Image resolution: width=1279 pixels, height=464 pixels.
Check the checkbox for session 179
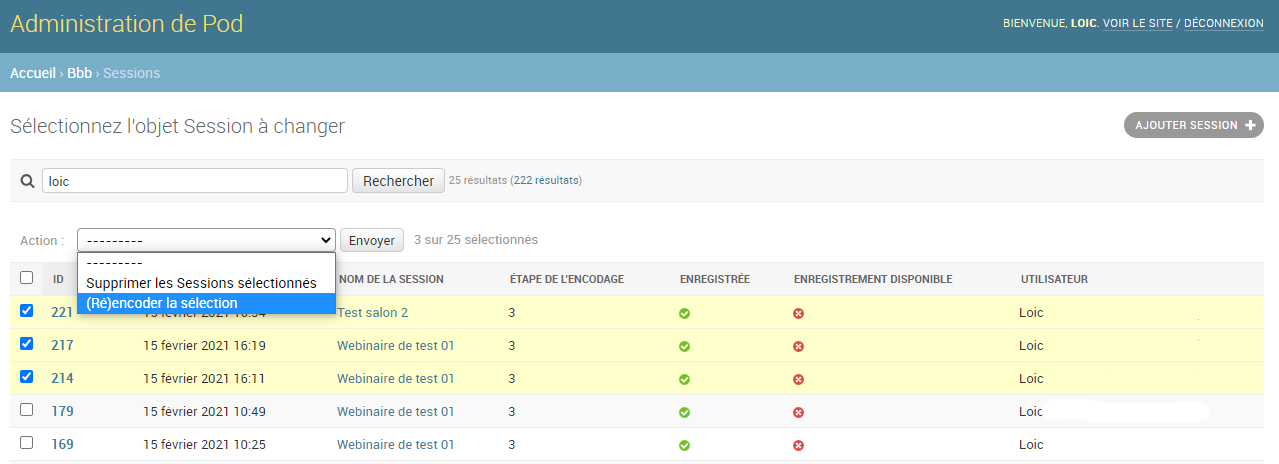coord(27,410)
